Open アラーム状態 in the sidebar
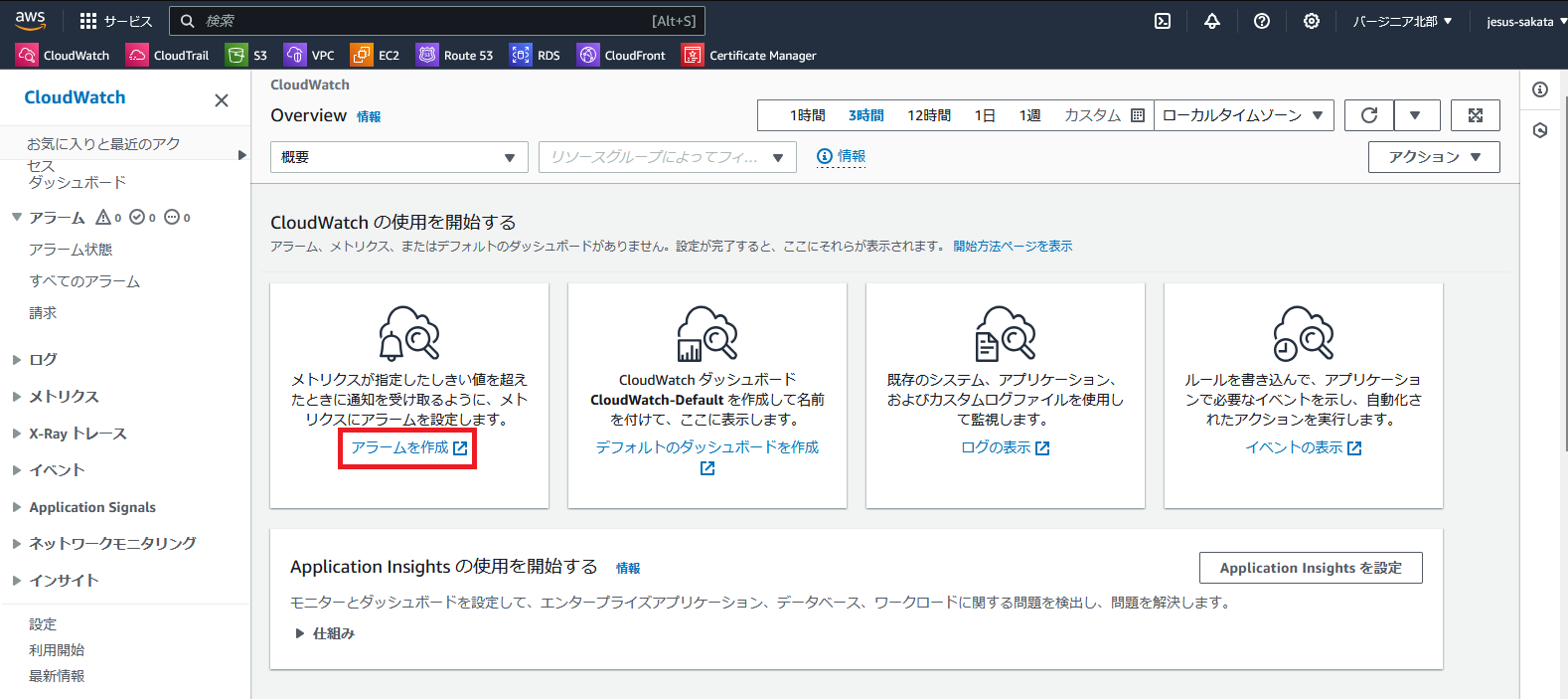This screenshot has height=699, width=1568. (x=71, y=250)
